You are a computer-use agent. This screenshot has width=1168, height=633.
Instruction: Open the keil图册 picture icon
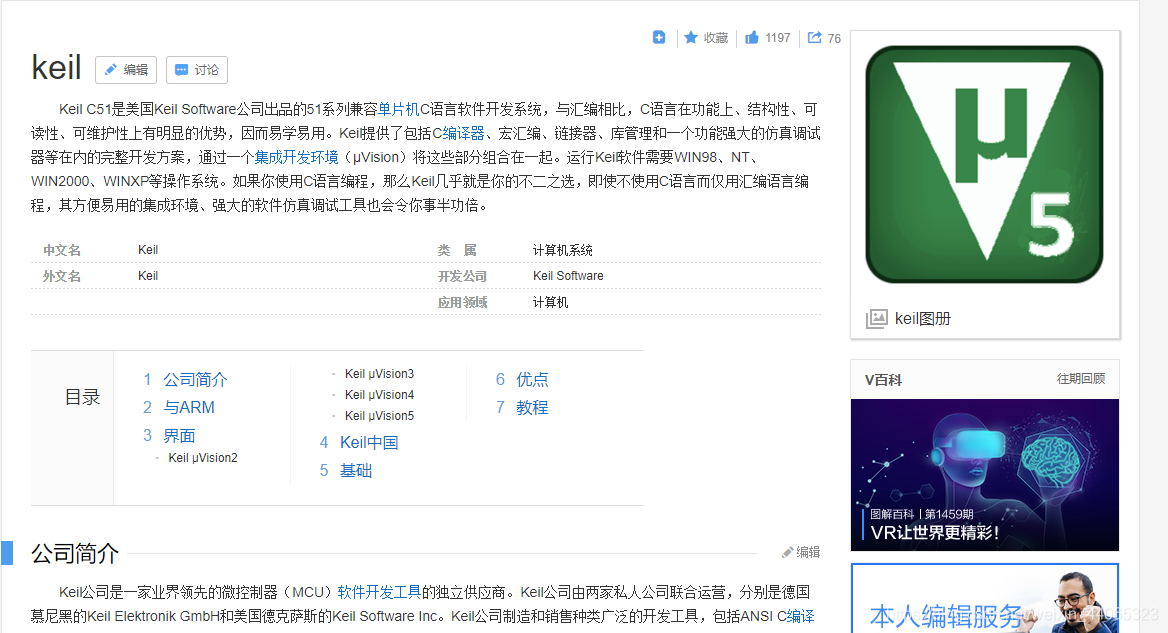[877, 319]
